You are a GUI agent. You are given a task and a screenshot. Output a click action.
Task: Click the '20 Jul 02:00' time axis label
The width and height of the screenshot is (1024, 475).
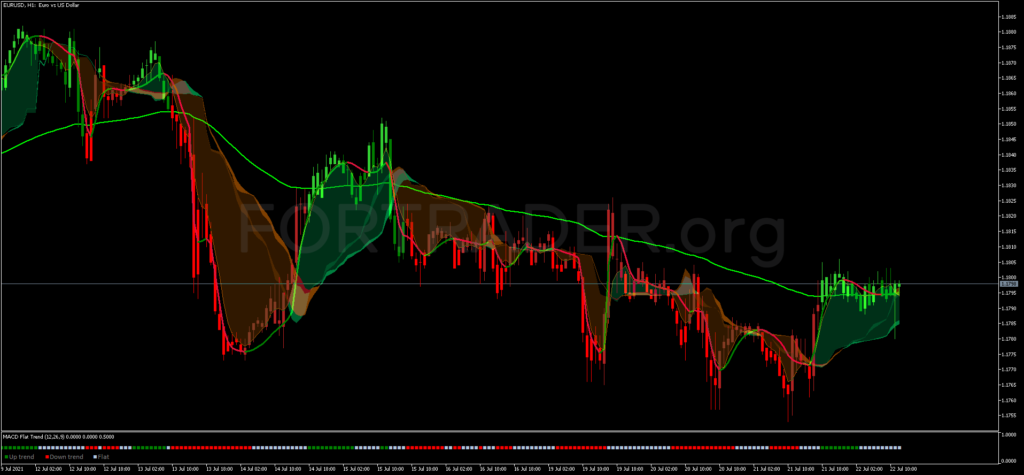[664, 469]
